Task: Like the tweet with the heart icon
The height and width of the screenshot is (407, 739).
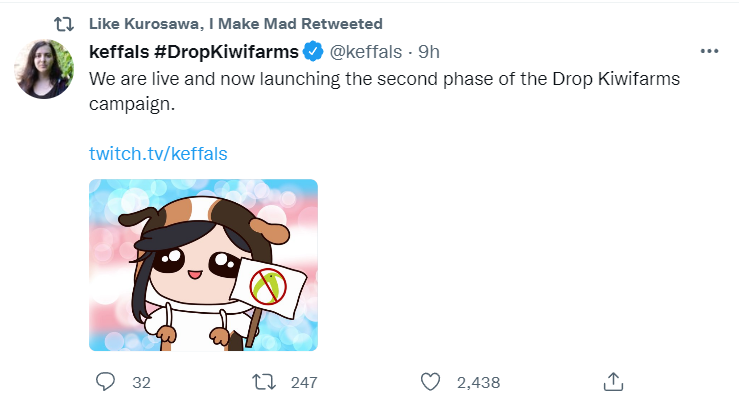Action: tap(431, 381)
